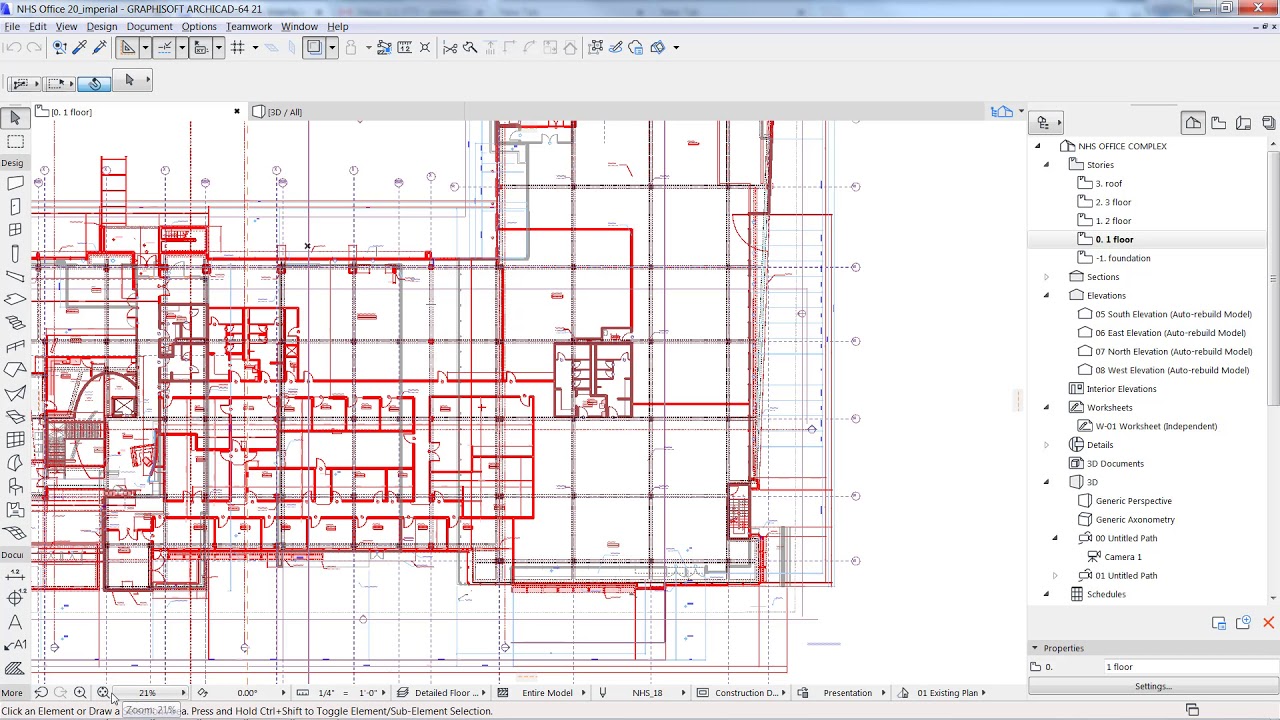Click the Find and Select icon
Screen dimensions: 1280x720
60,47
